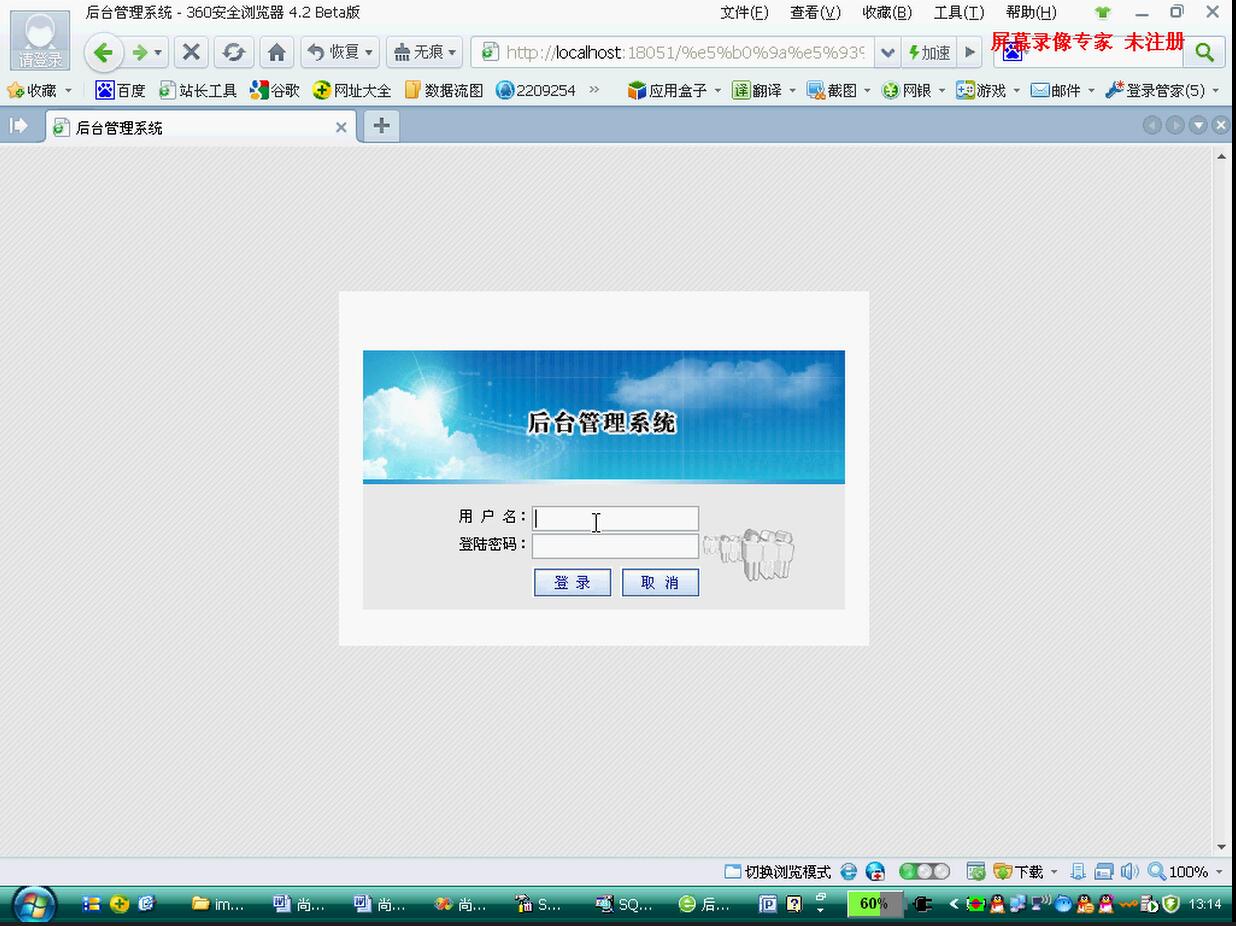The height and width of the screenshot is (926, 1236).
Task: Click the 60% battery indicator in taskbar
Action: tap(874, 904)
